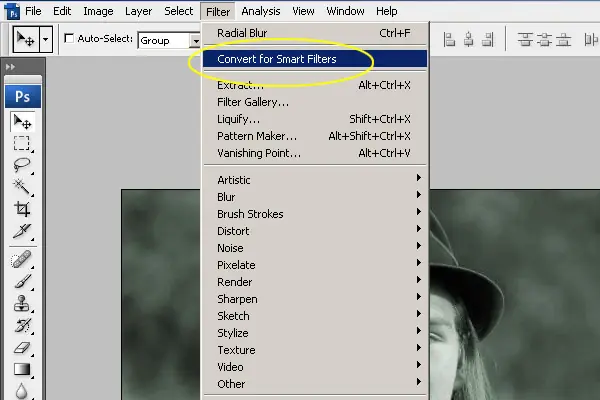
Task: Open the Layer menu
Action: tap(139, 11)
